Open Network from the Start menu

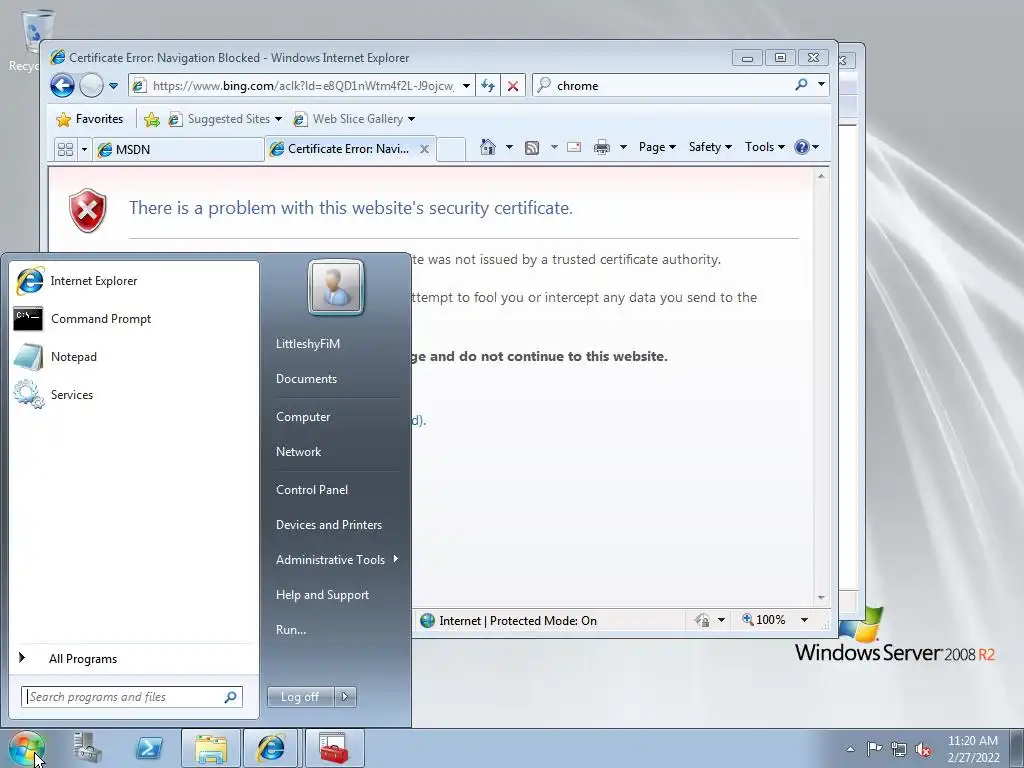(336, 452)
